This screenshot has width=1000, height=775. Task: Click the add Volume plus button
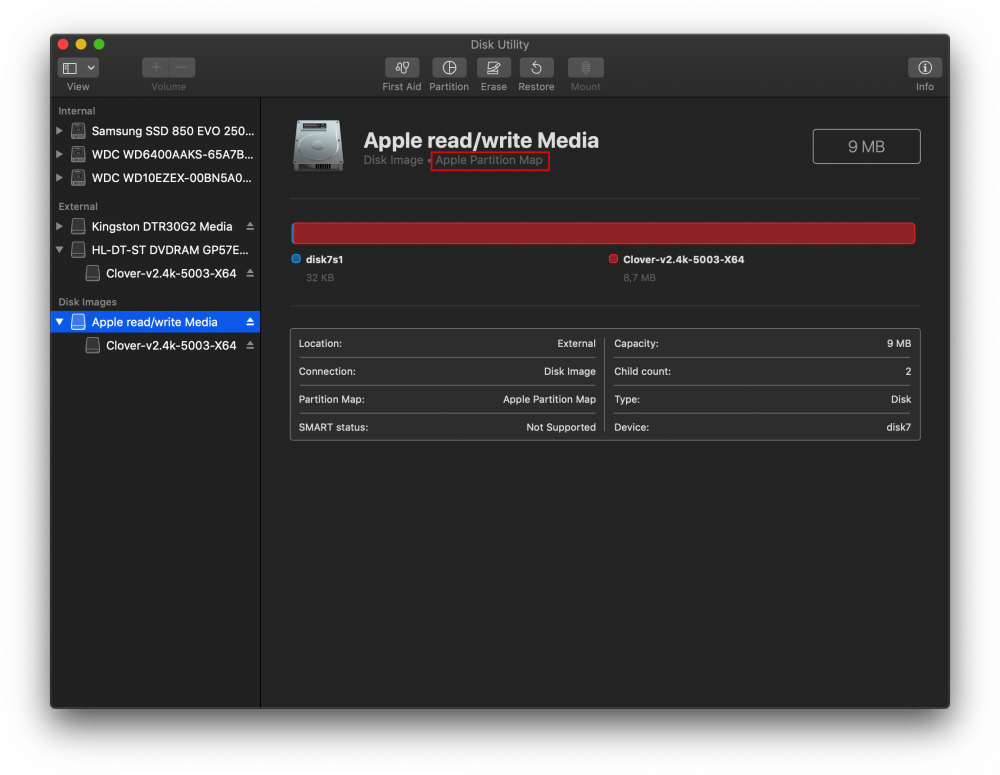tap(156, 68)
